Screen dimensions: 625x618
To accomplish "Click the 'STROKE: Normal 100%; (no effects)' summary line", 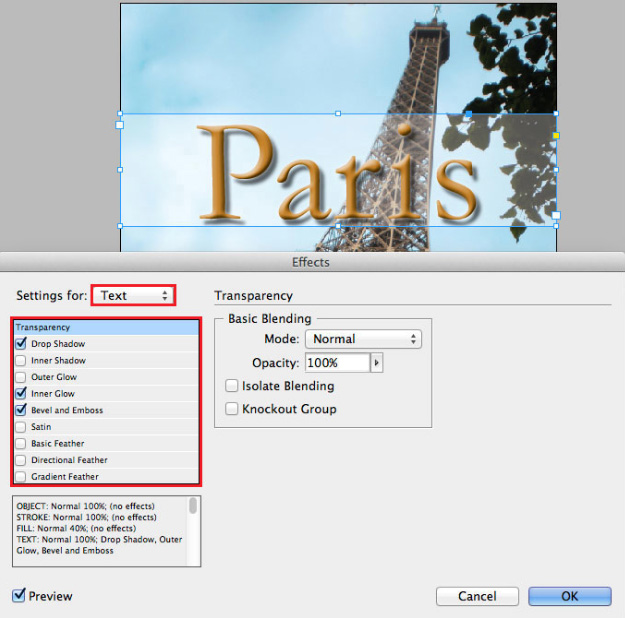I will [x=86, y=517].
